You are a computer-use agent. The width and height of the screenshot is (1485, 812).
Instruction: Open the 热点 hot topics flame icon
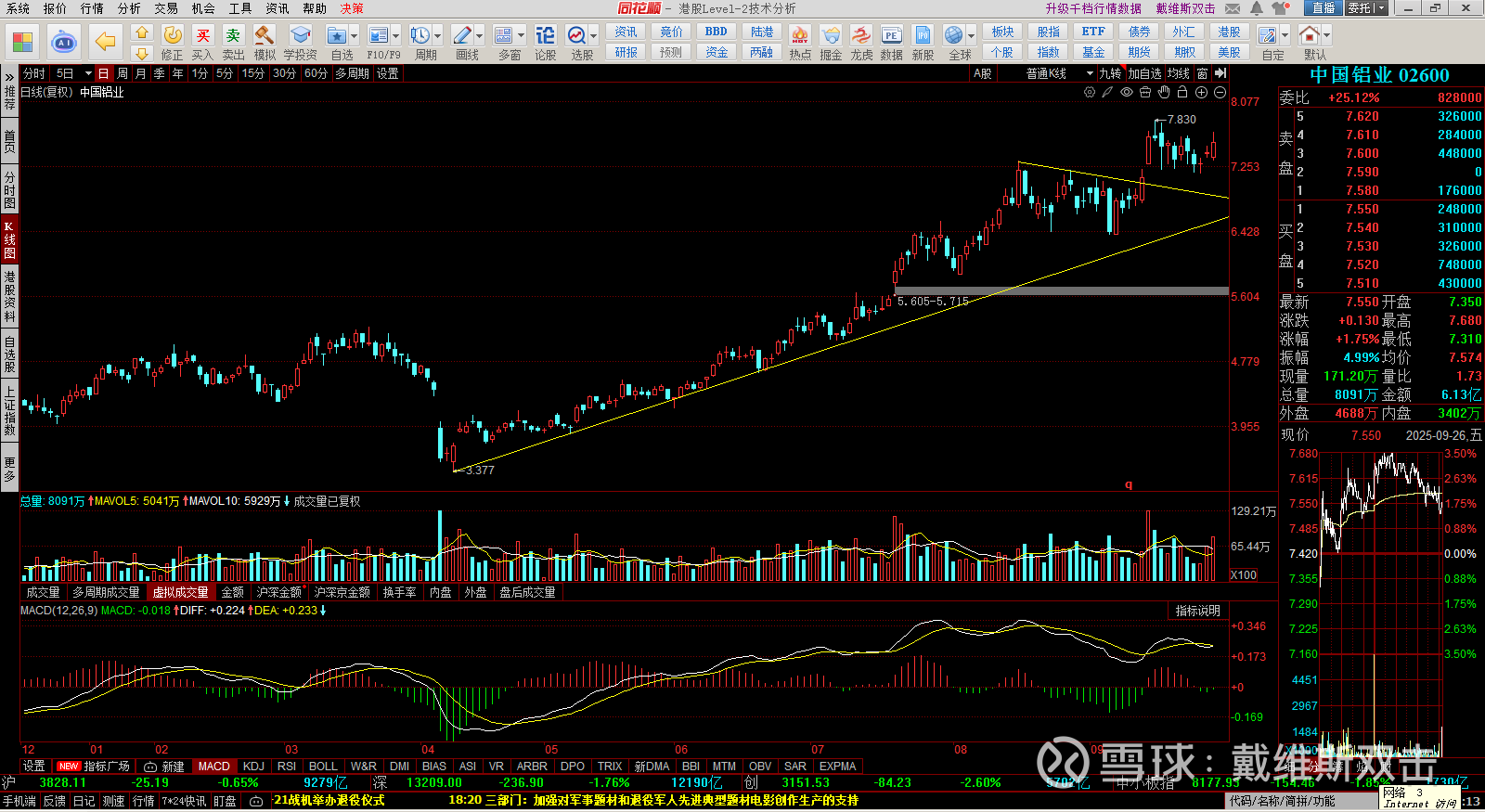pos(799,36)
